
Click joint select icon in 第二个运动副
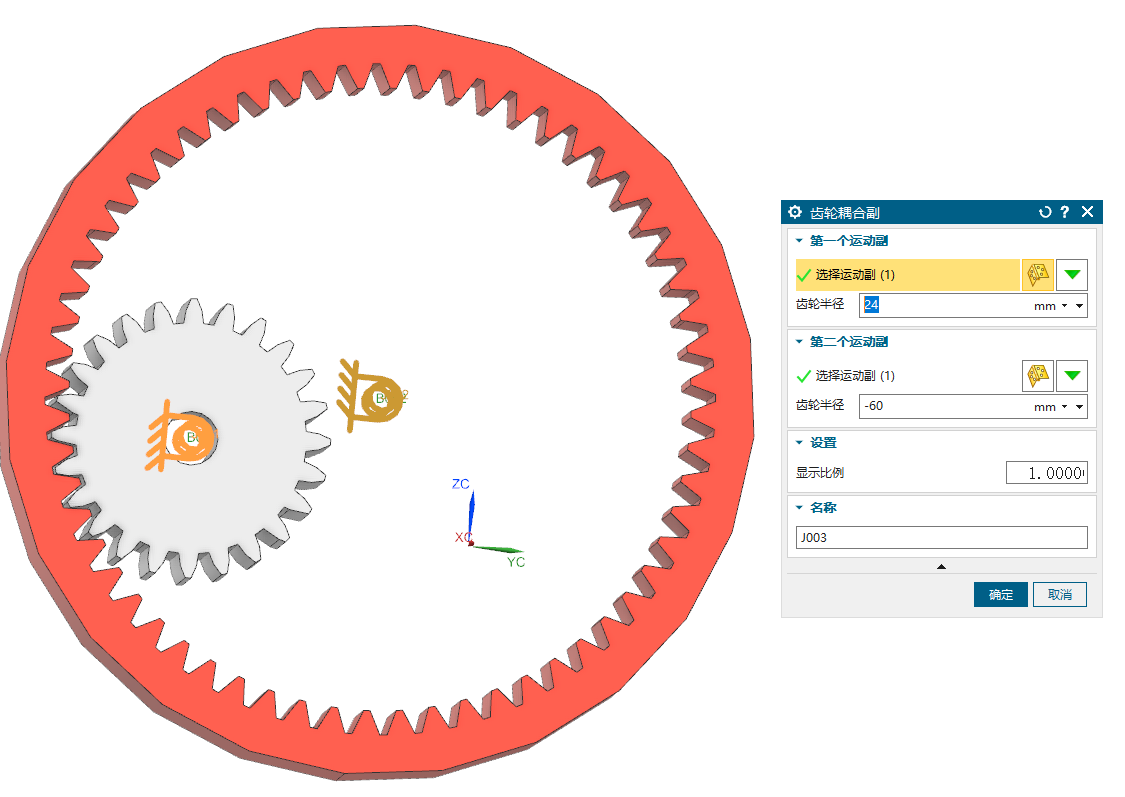pos(1037,376)
